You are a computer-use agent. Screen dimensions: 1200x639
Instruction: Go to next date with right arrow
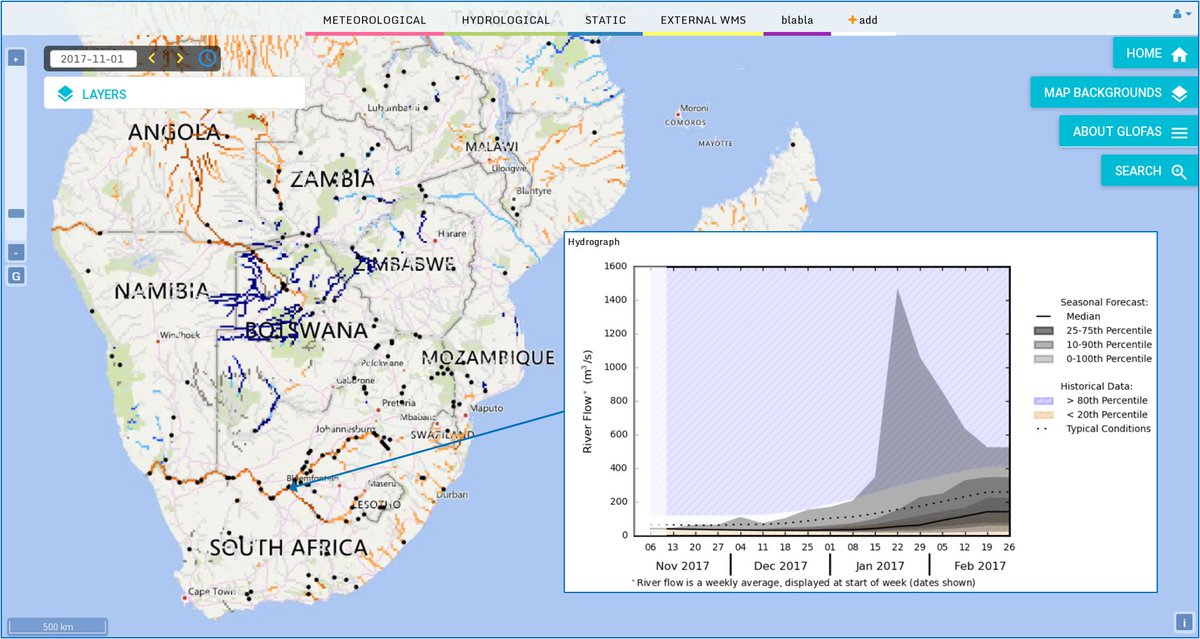point(180,58)
